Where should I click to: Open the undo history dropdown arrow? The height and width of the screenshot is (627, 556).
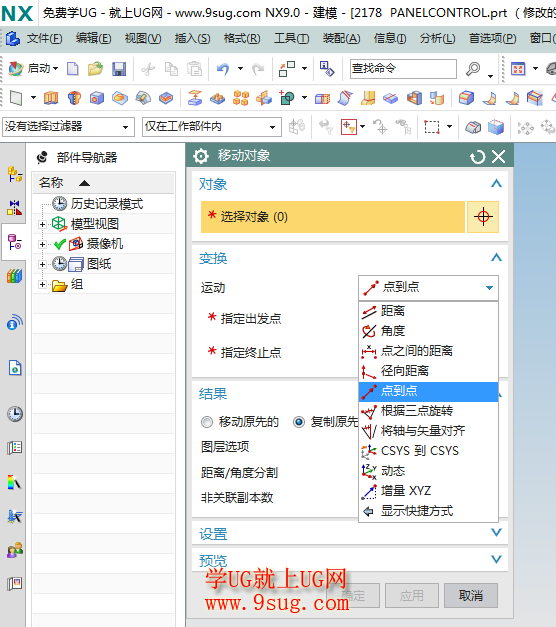240,69
